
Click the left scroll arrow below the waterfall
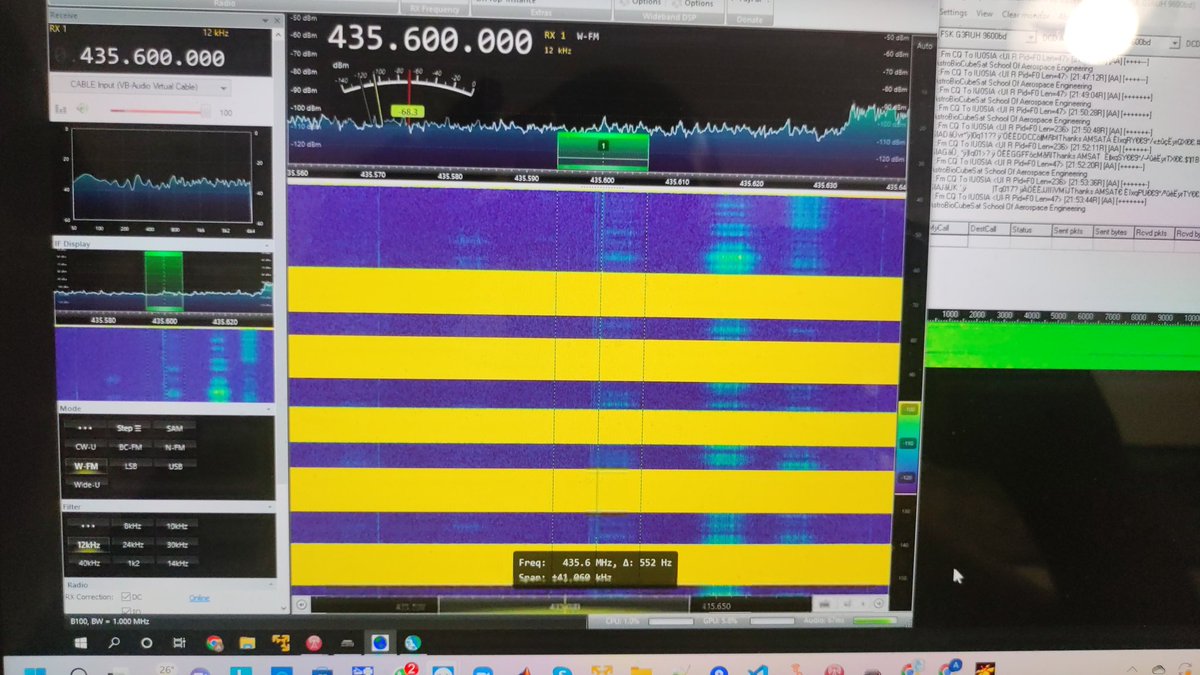[x=301, y=604]
